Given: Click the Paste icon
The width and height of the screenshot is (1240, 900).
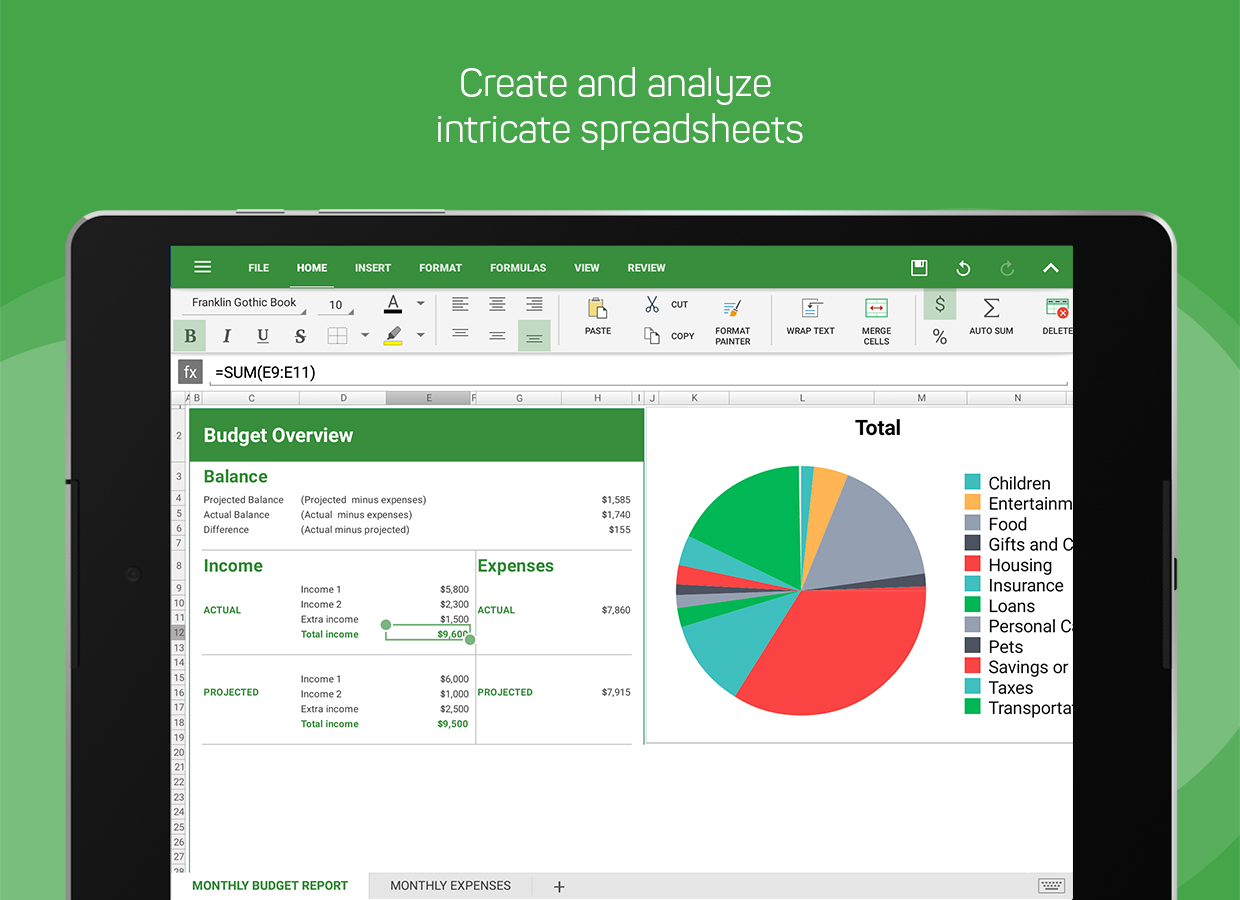Looking at the screenshot, I should (x=598, y=316).
